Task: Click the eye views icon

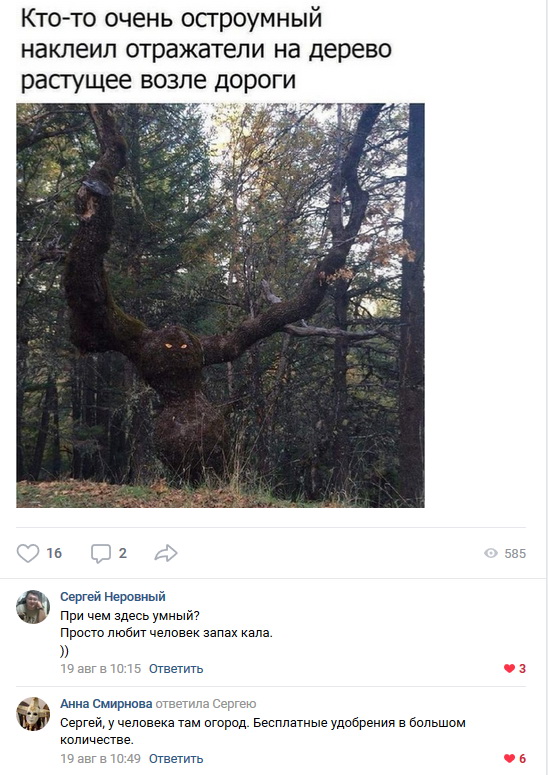Action: pos(491,553)
